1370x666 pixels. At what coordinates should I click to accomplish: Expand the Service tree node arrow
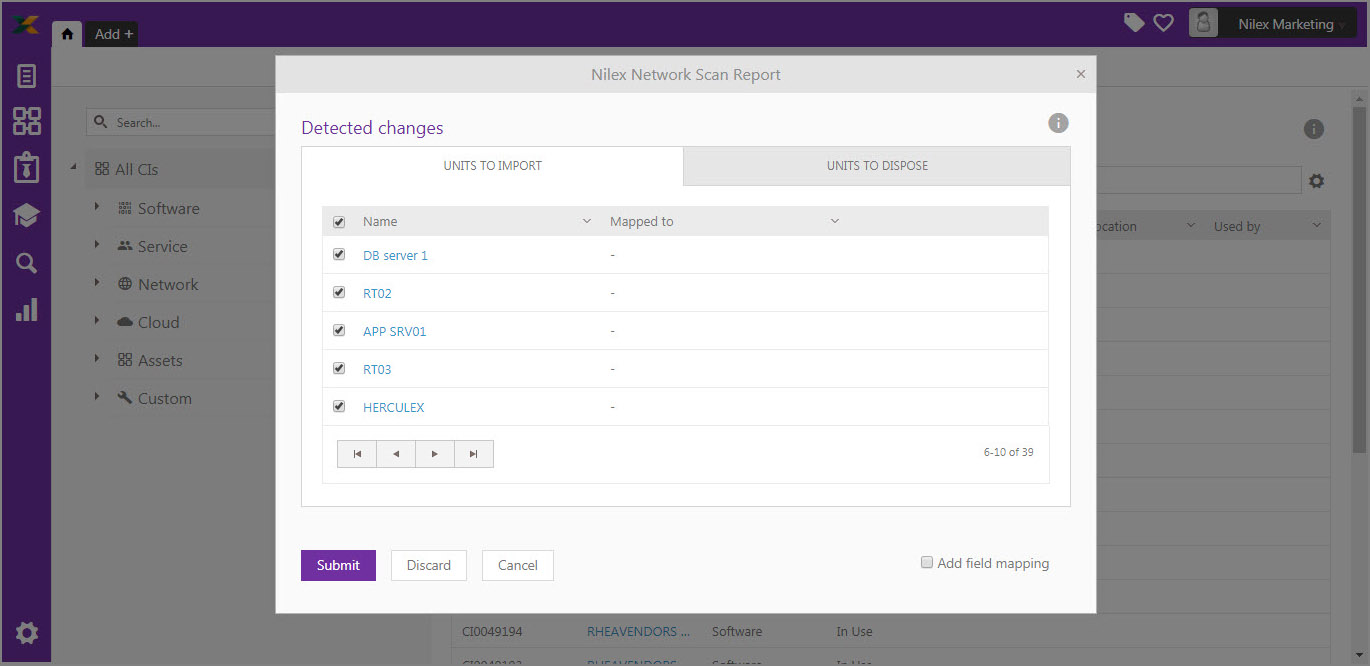97,245
